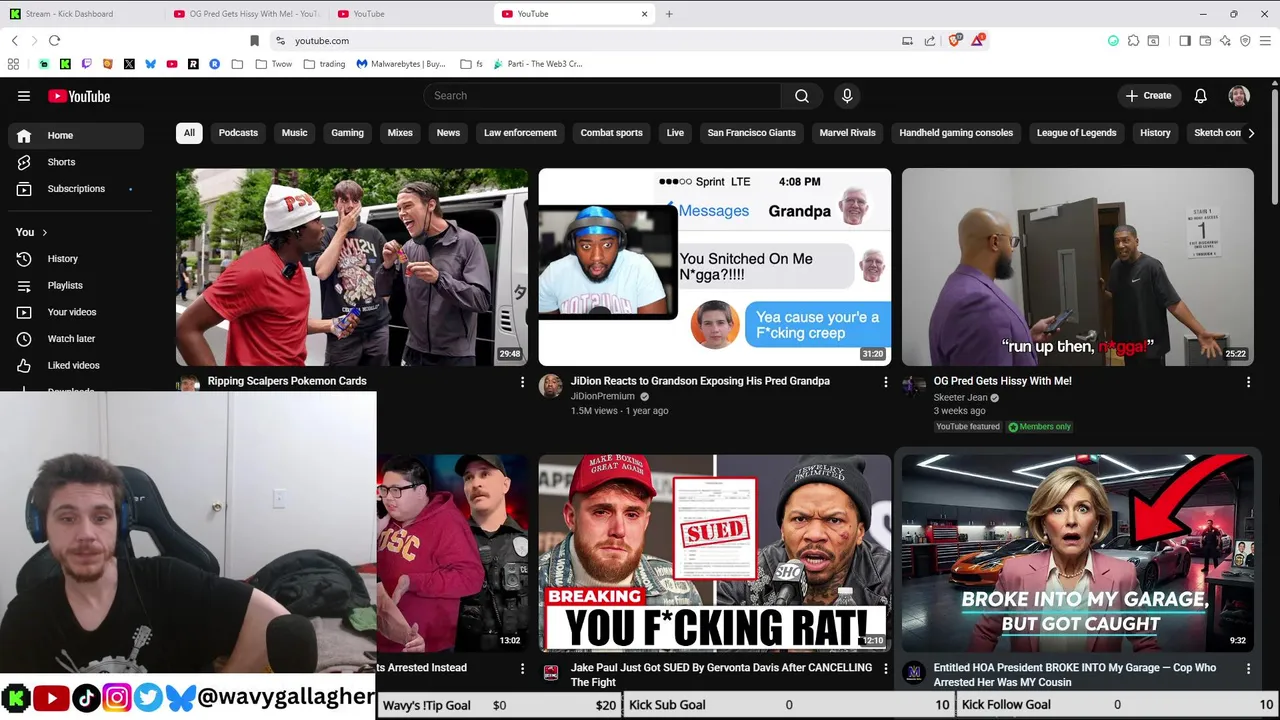This screenshot has width=1280, height=720.
Task: Open JiDion Reacts to Grandson title link
Action: pos(700,381)
